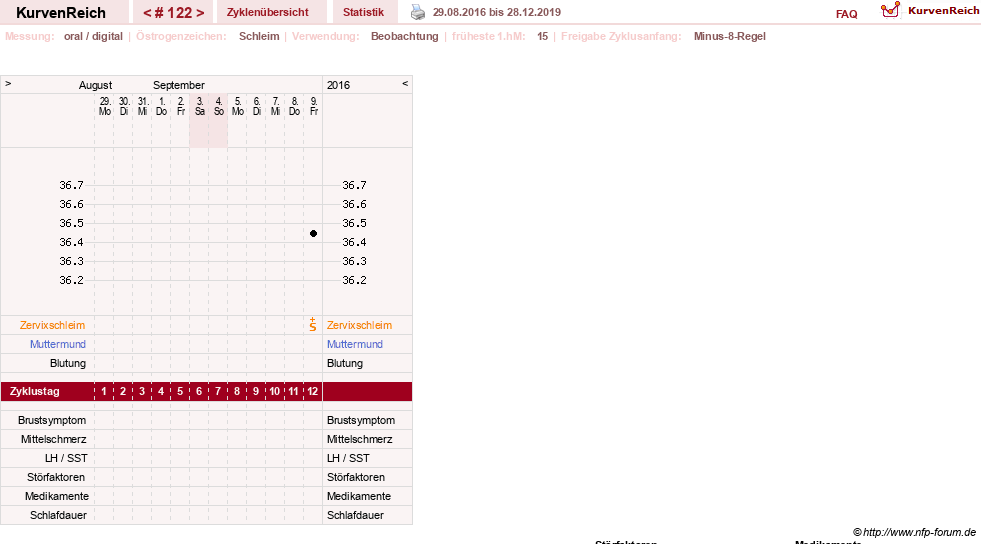Image resolution: width=981 pixels, height=544 pixels.
Task: Open the Statistik tab
Action: 363,12
